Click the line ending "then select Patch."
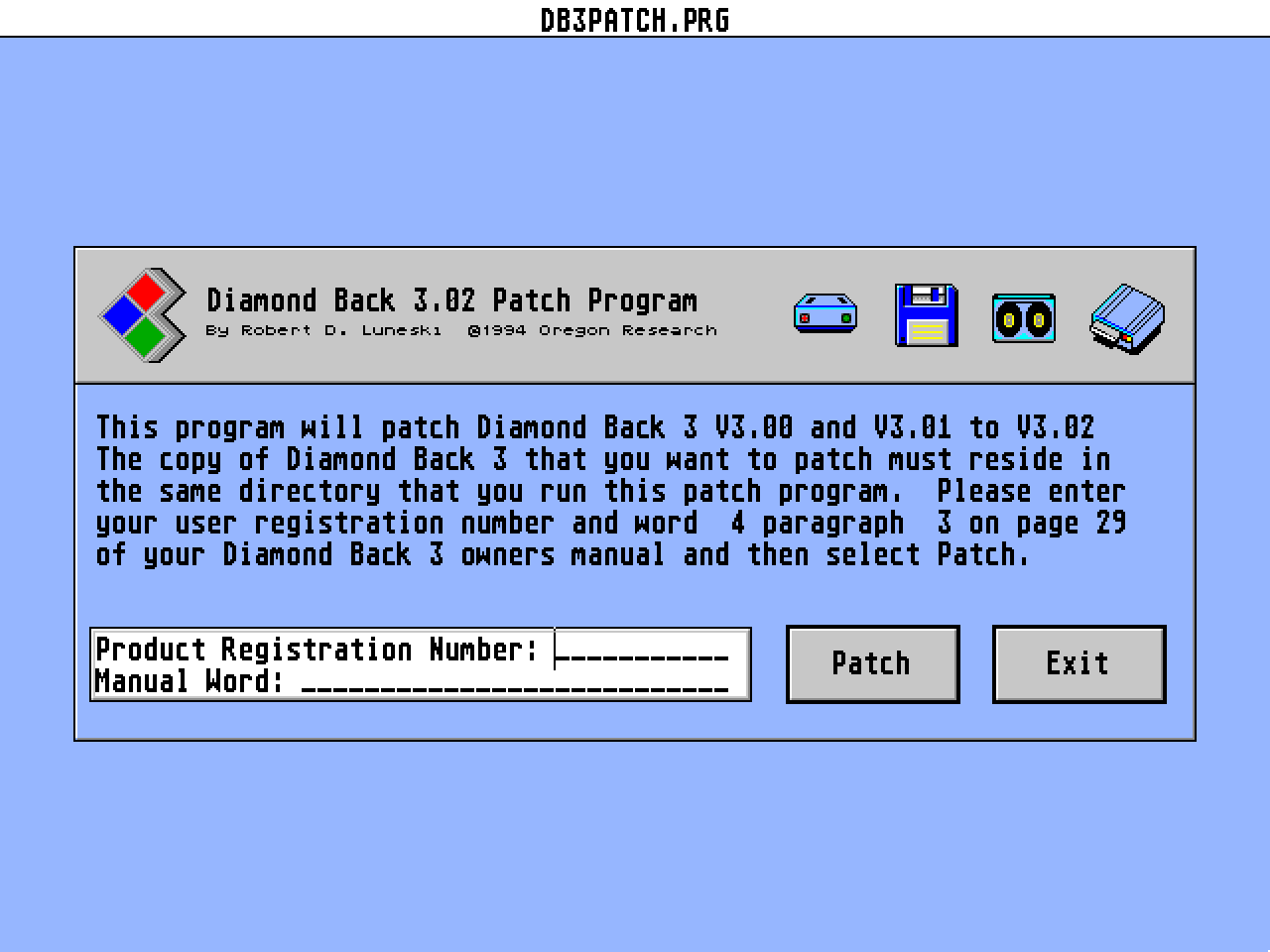This screenshot has height=952, width=1270. pyautogui.click(x=563, y=554)
